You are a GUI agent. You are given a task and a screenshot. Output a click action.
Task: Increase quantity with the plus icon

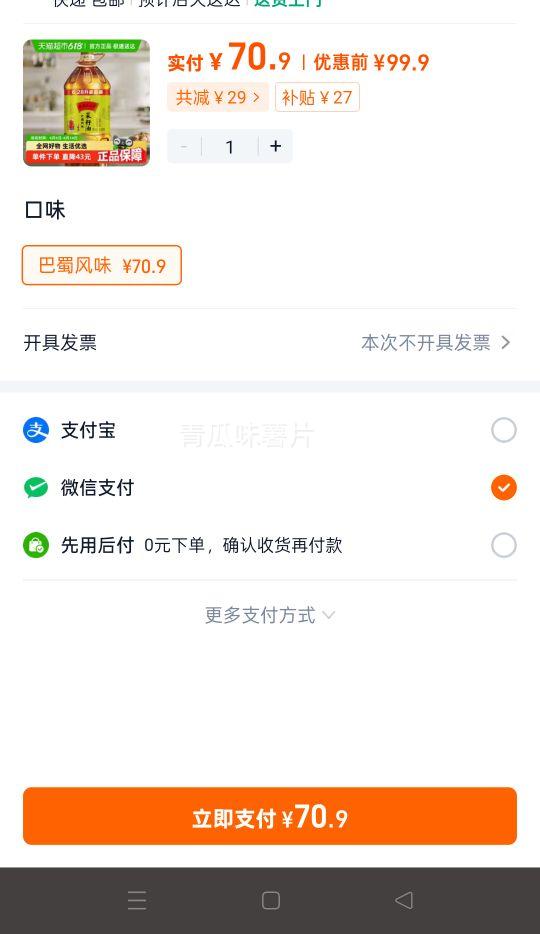(276, 146)
